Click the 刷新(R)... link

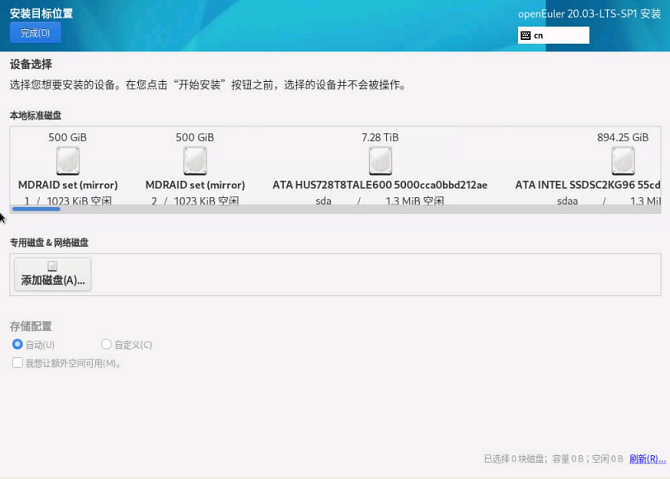[x=647, y=459]
